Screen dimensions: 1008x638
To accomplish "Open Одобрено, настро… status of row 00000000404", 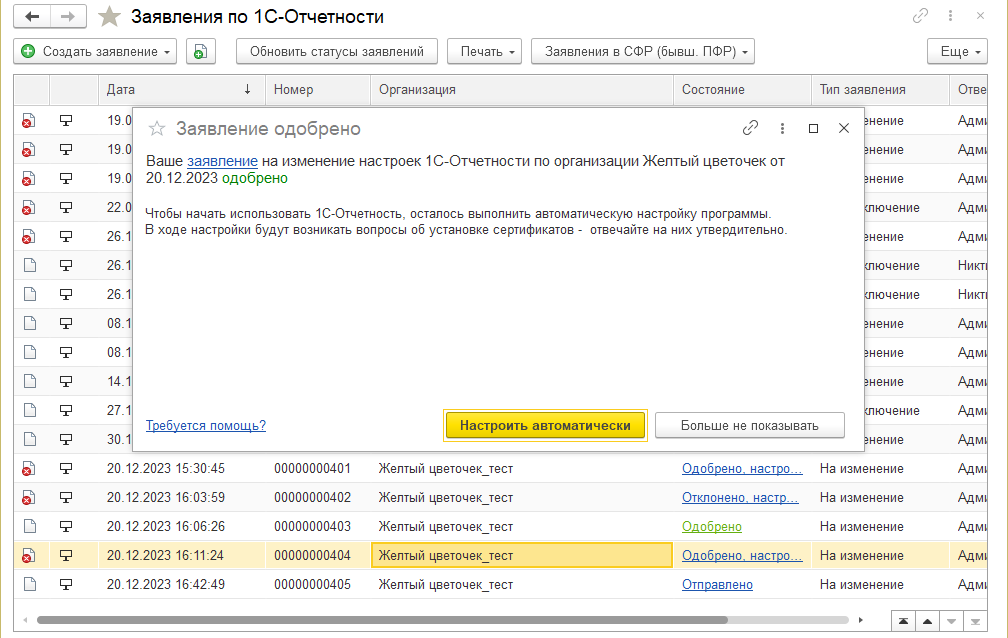I will 742,556.
